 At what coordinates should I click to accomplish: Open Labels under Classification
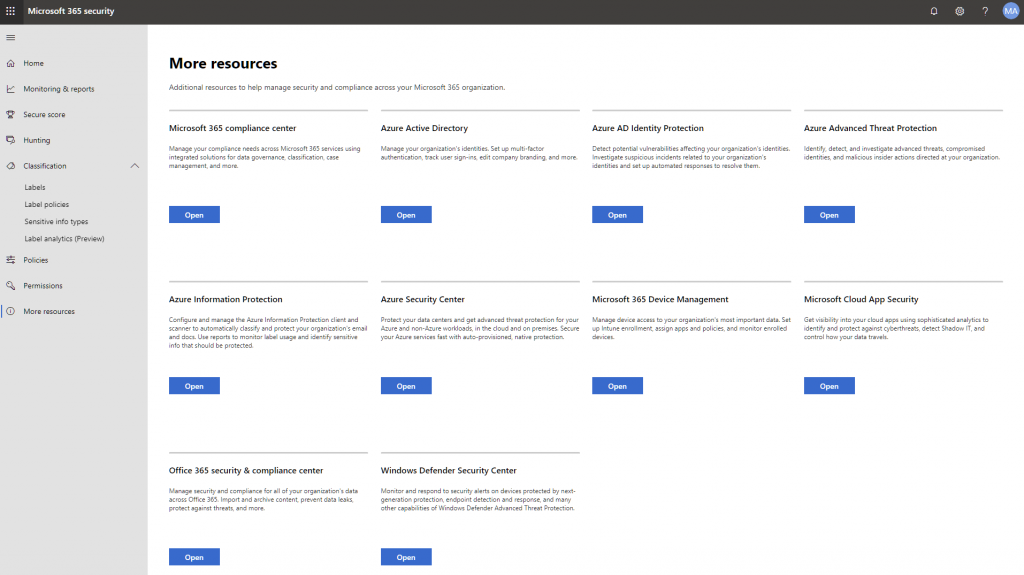coord(35,187)
